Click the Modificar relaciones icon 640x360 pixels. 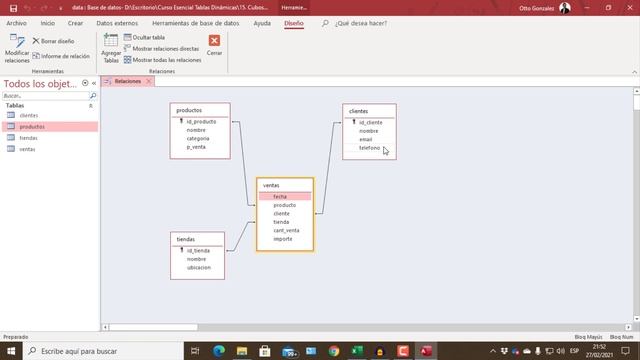tap(17, 48)
